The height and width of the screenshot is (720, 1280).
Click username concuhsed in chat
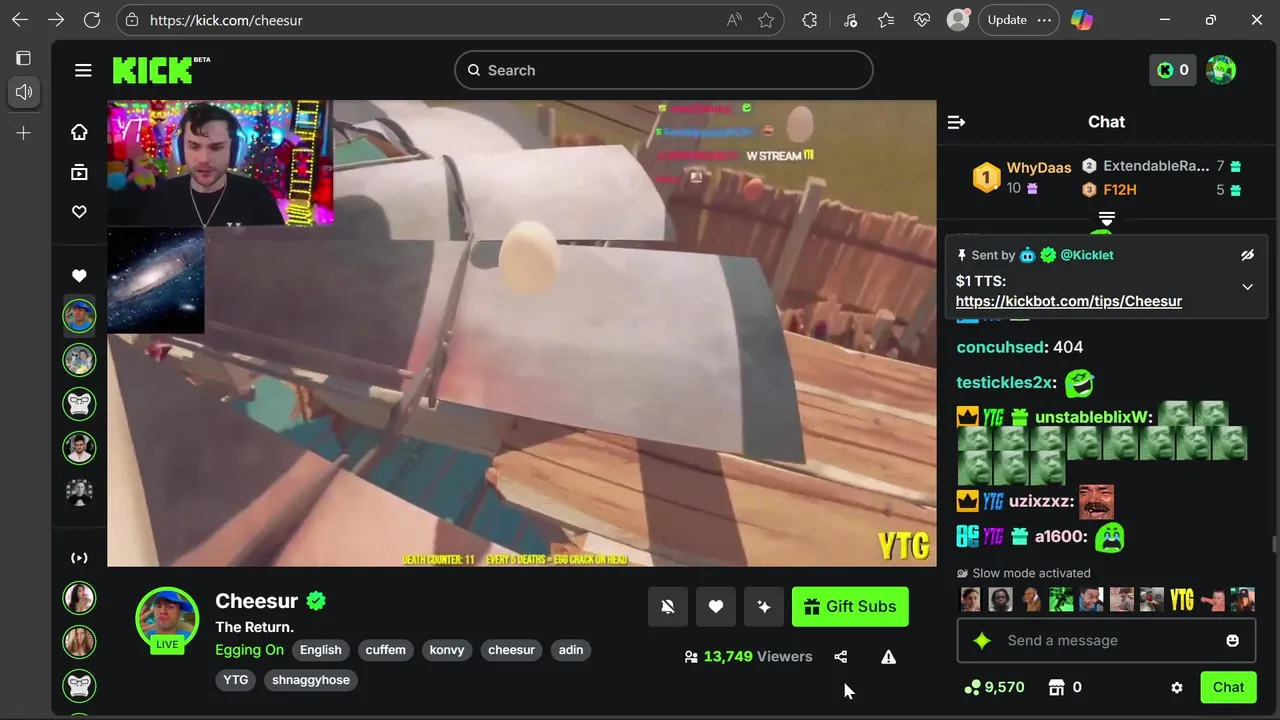coord(1000,347)
